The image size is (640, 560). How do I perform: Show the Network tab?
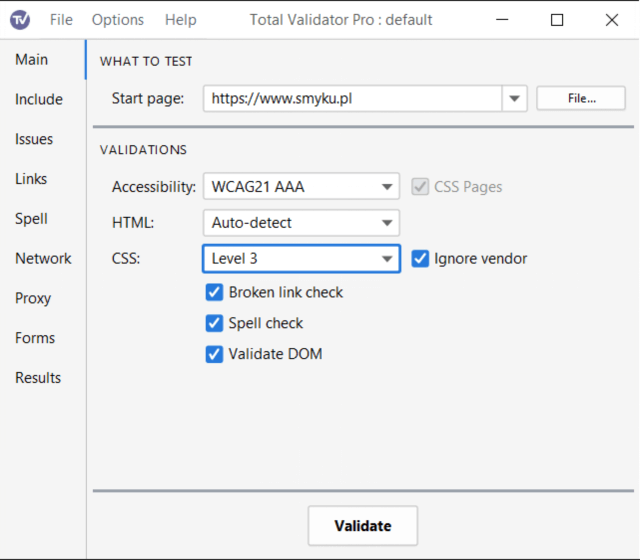[x=43, y=258]
